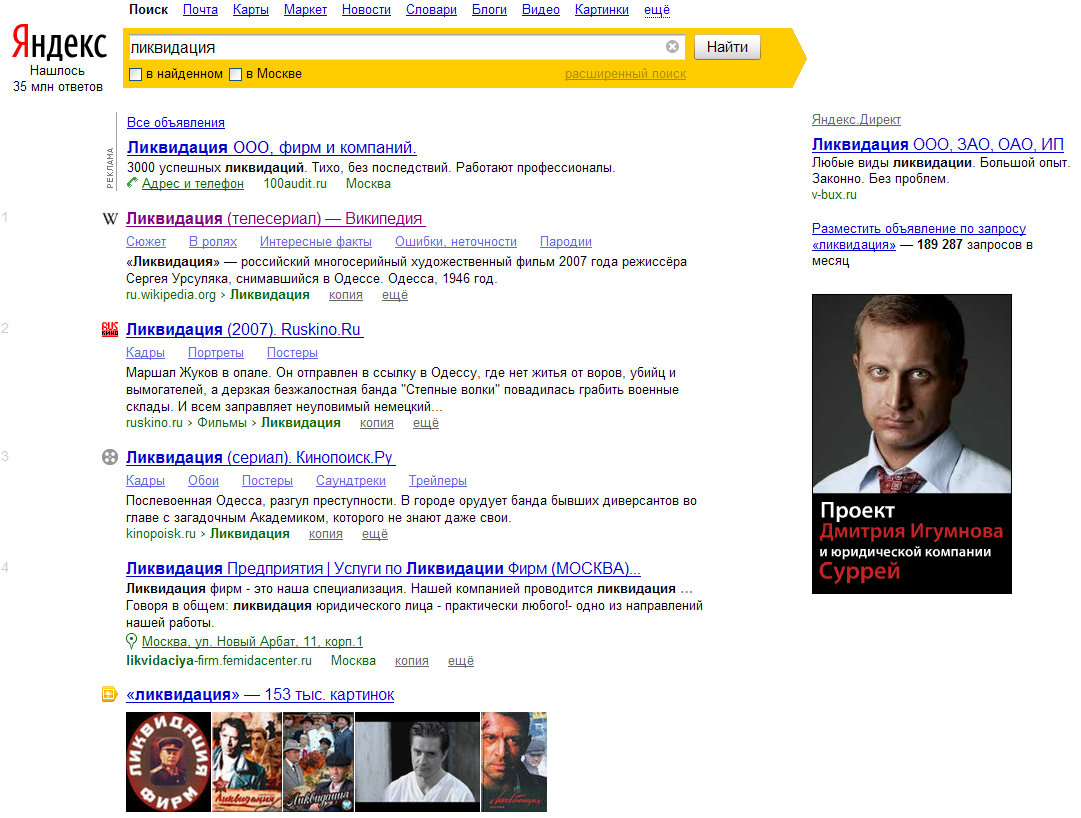Viewport: 1081px width, 818px height.
Task: Open «Ликвидация (2007). Ruskino.Ru» result
Action: click(245, 329)
